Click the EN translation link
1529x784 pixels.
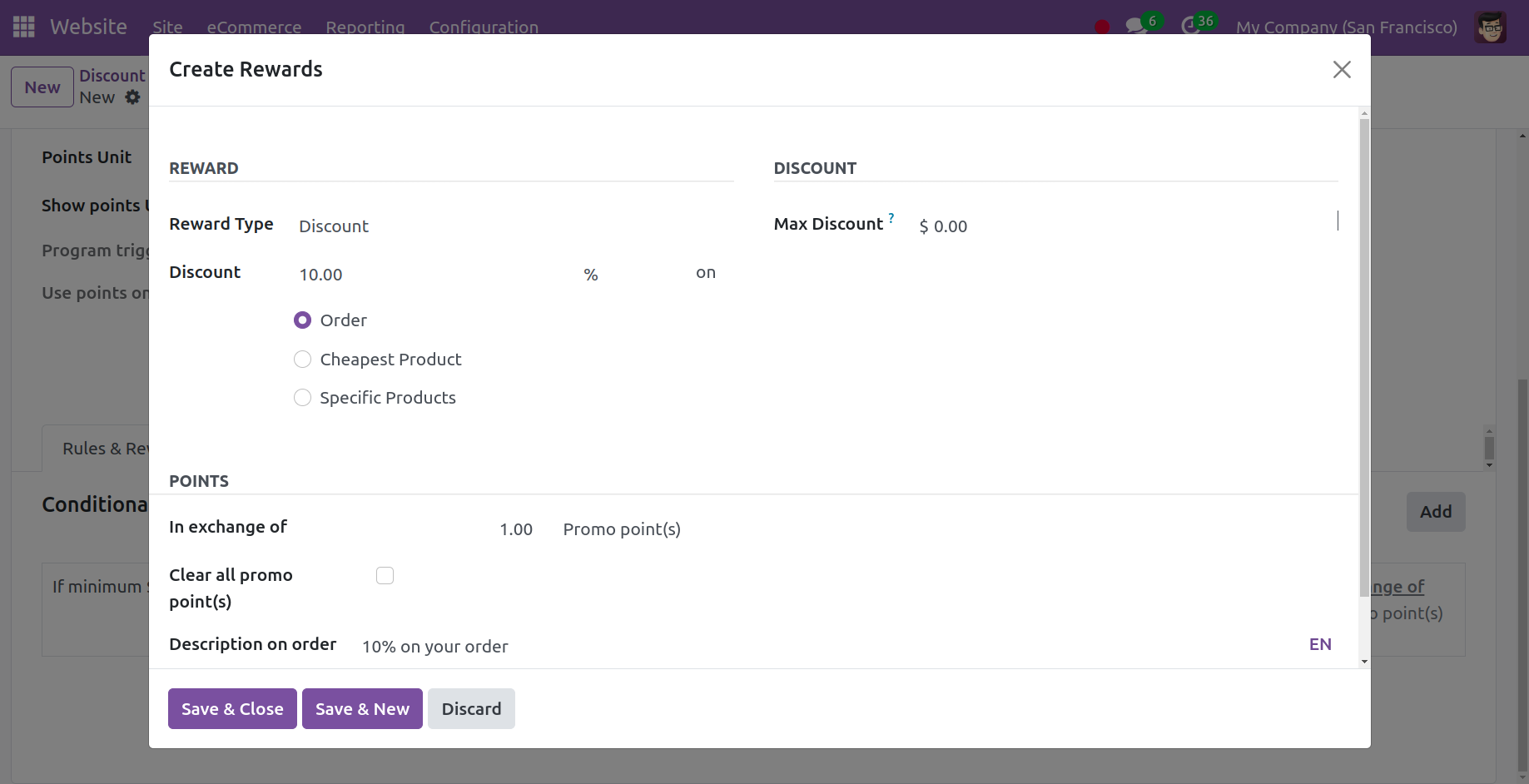[x=1319, y=643]
